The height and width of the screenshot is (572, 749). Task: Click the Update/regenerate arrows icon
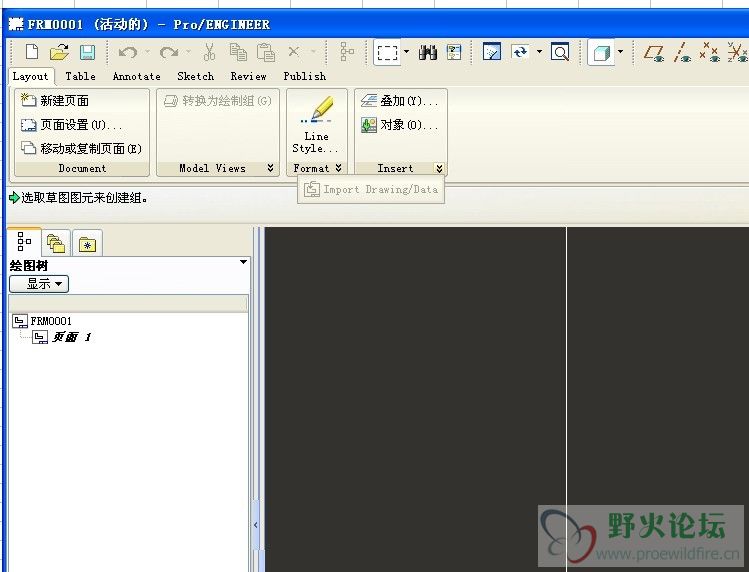(520, 52)
